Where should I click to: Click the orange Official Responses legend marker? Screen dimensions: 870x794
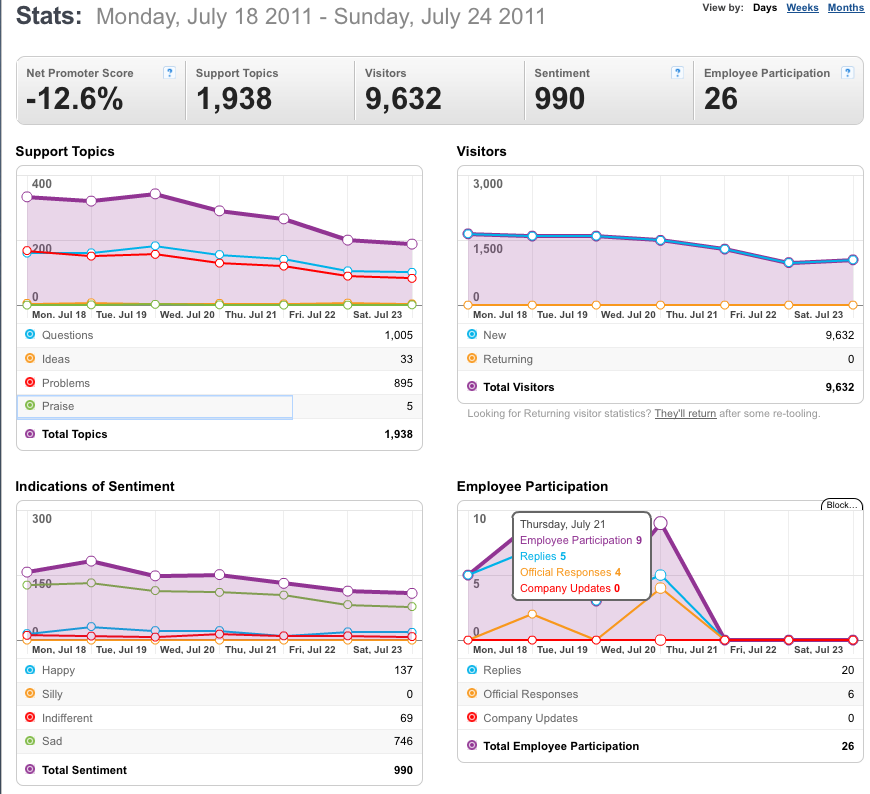coord(472,694)
